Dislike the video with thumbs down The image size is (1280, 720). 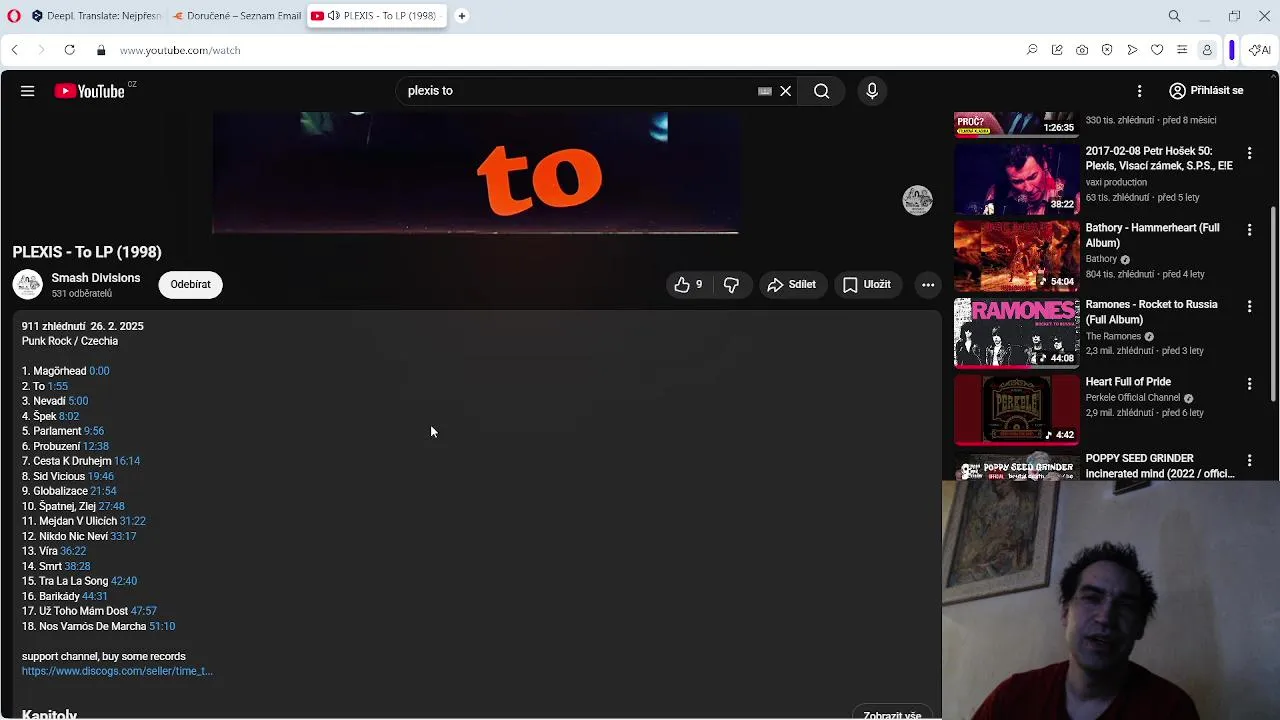[731, 285]
